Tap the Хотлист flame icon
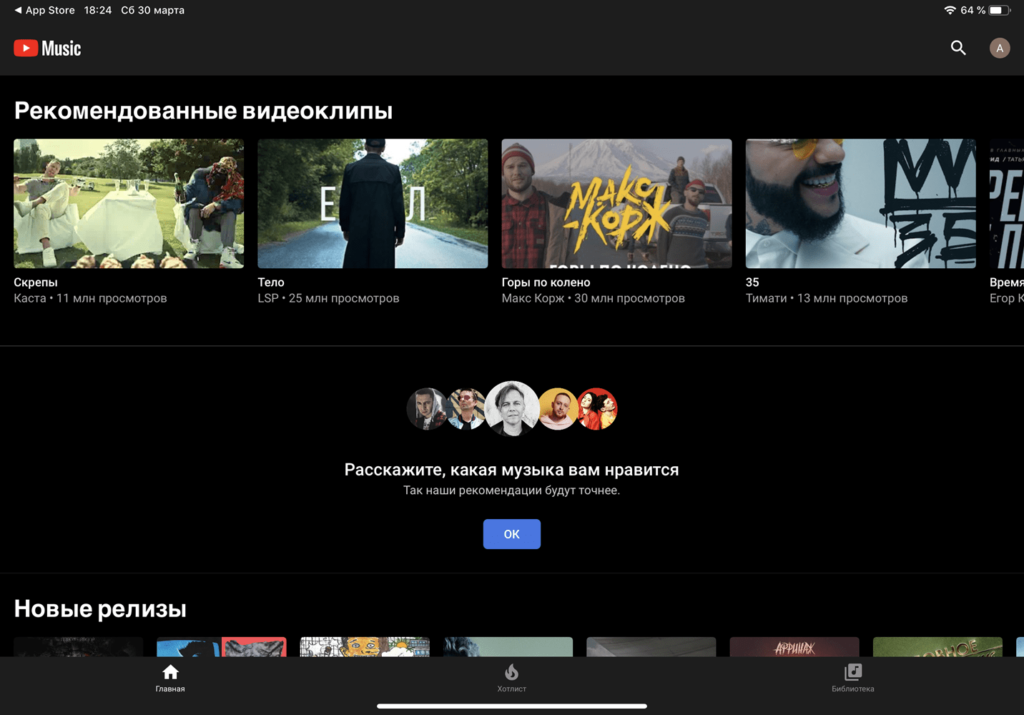 coord(511,673)
